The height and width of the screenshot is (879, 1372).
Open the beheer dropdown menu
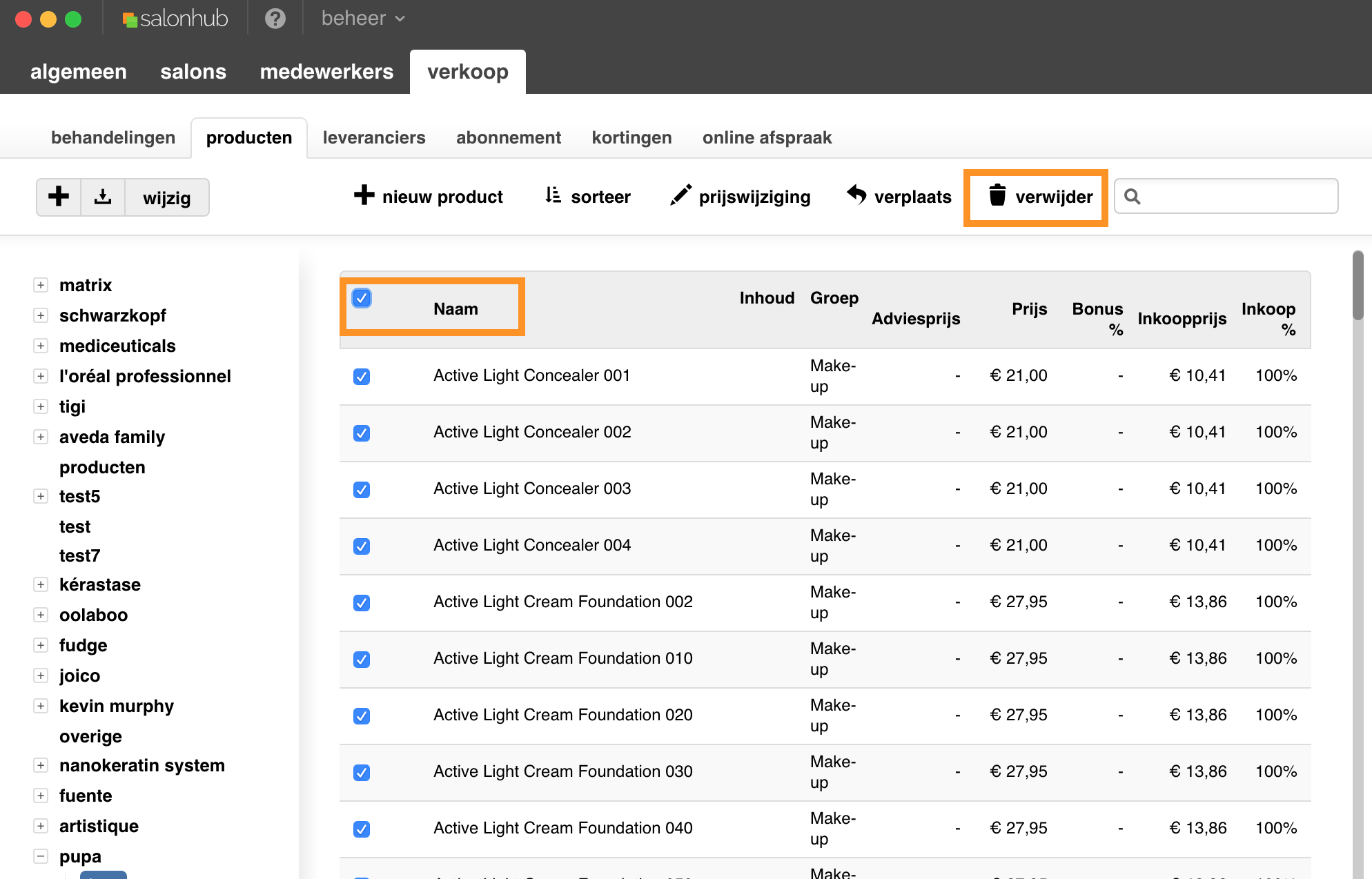[362, 19]
